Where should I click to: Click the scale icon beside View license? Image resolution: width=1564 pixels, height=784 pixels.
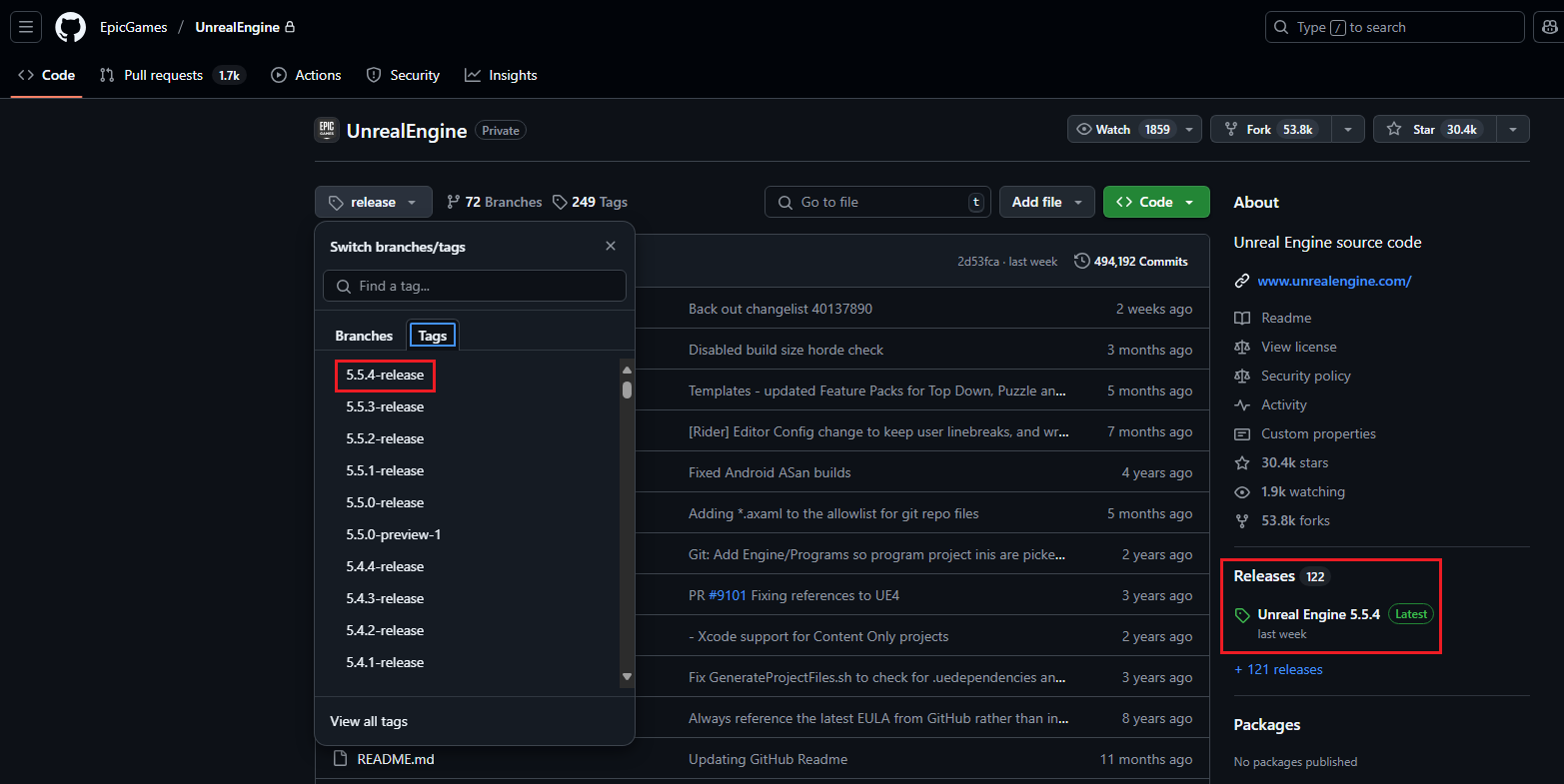1242,347
